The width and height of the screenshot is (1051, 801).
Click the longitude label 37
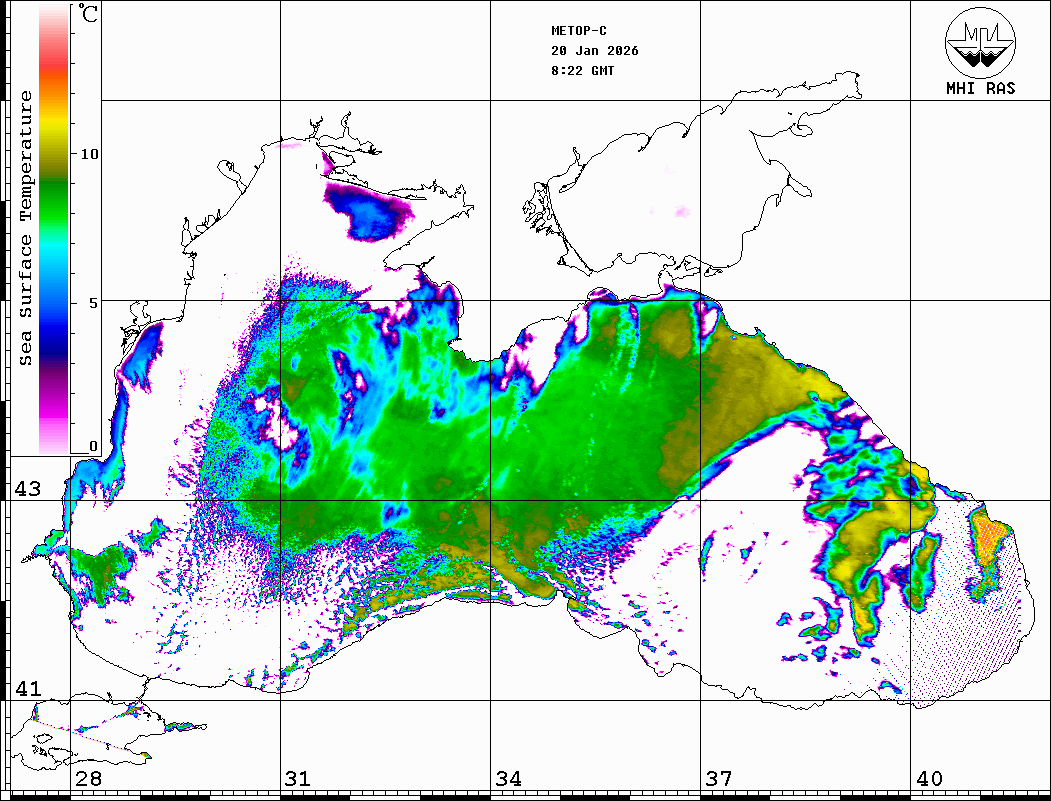pyautogui.click(x=718, y=779)
